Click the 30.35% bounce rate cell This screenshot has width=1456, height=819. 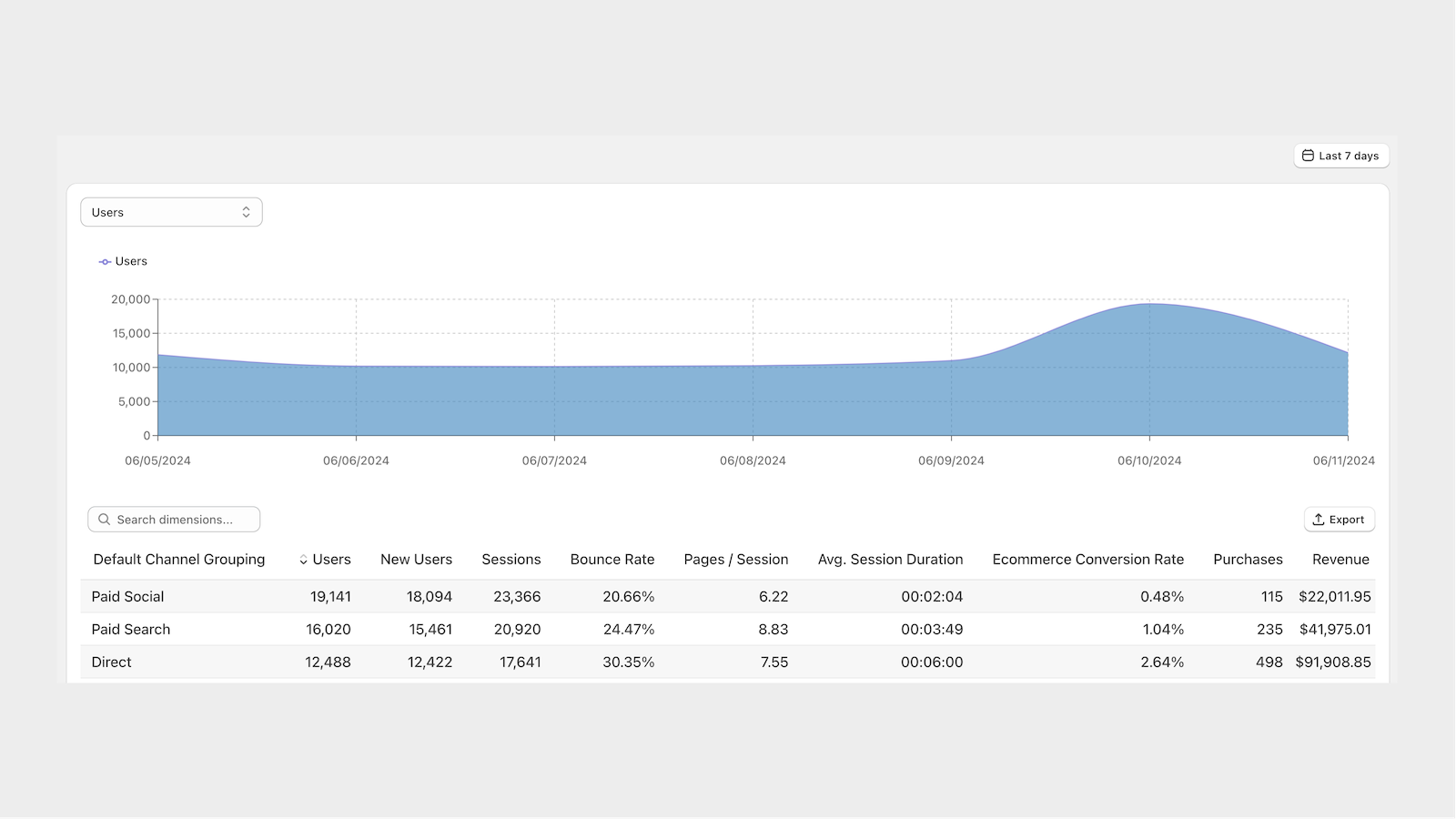[629, 662]
